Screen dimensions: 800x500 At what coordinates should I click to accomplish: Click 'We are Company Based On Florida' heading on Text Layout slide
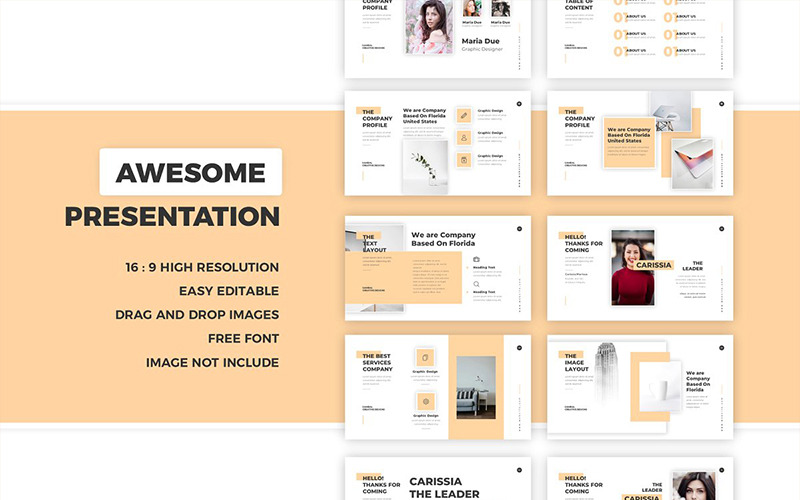click(x=443, y=239)
